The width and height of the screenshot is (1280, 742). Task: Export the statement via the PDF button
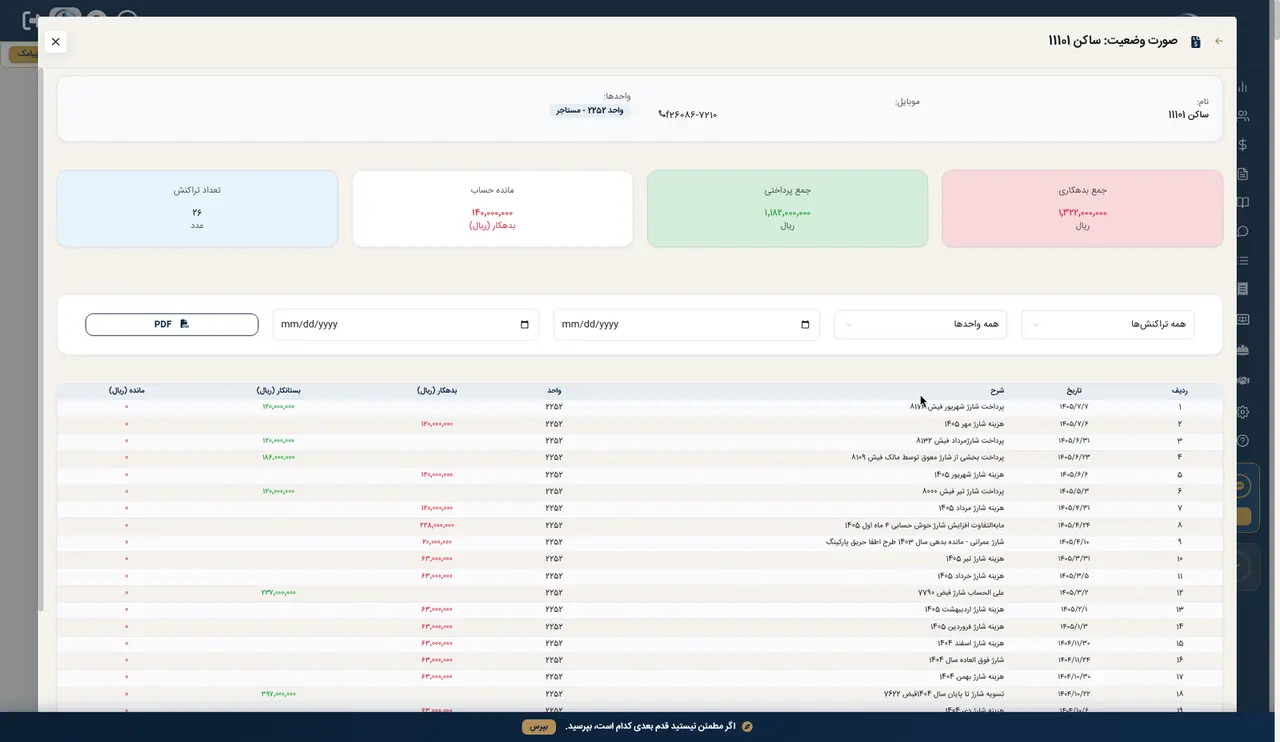[172, 324]
